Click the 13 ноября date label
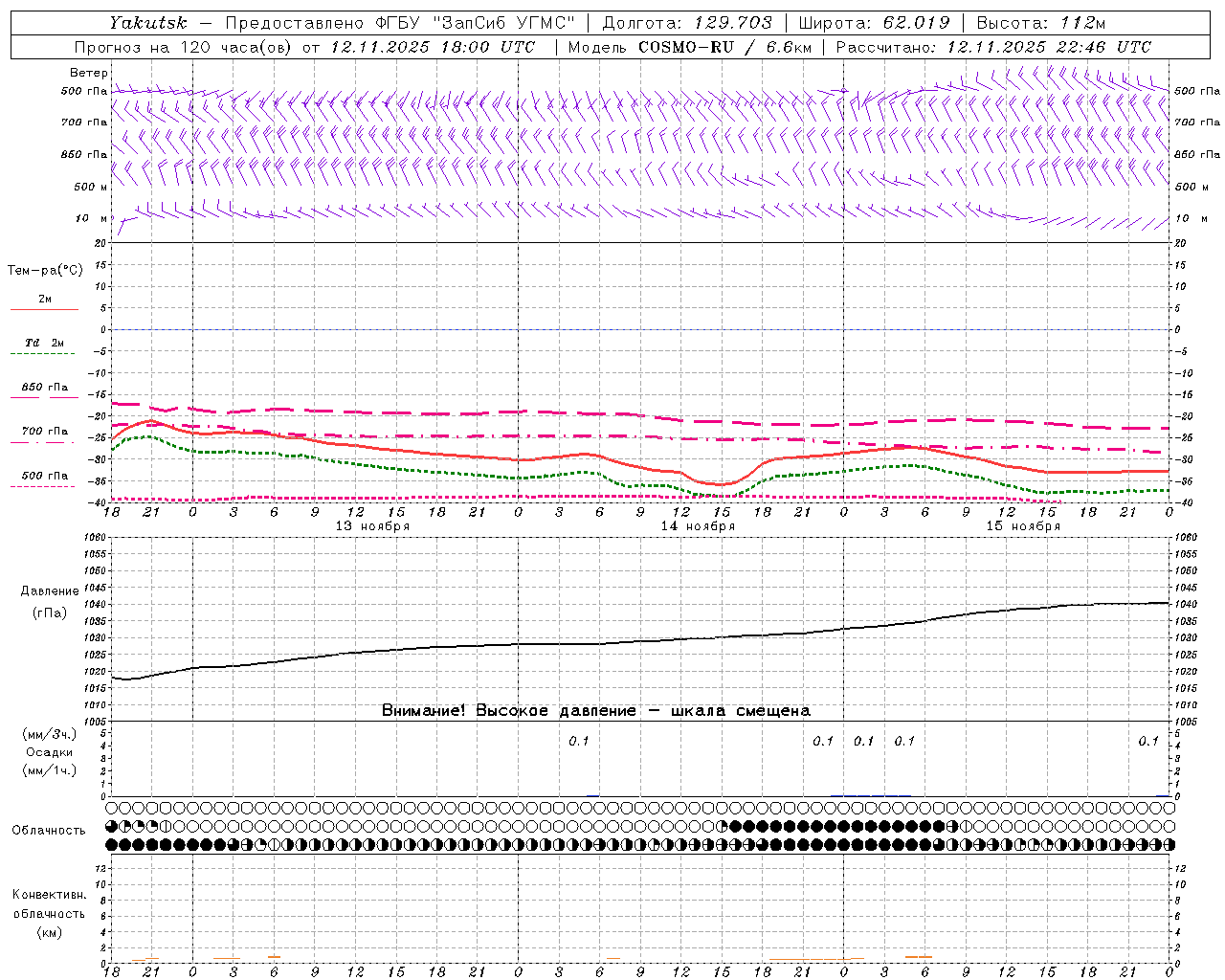The height and width of the screenshot is (980, 1225). click(x=372, y=526)
